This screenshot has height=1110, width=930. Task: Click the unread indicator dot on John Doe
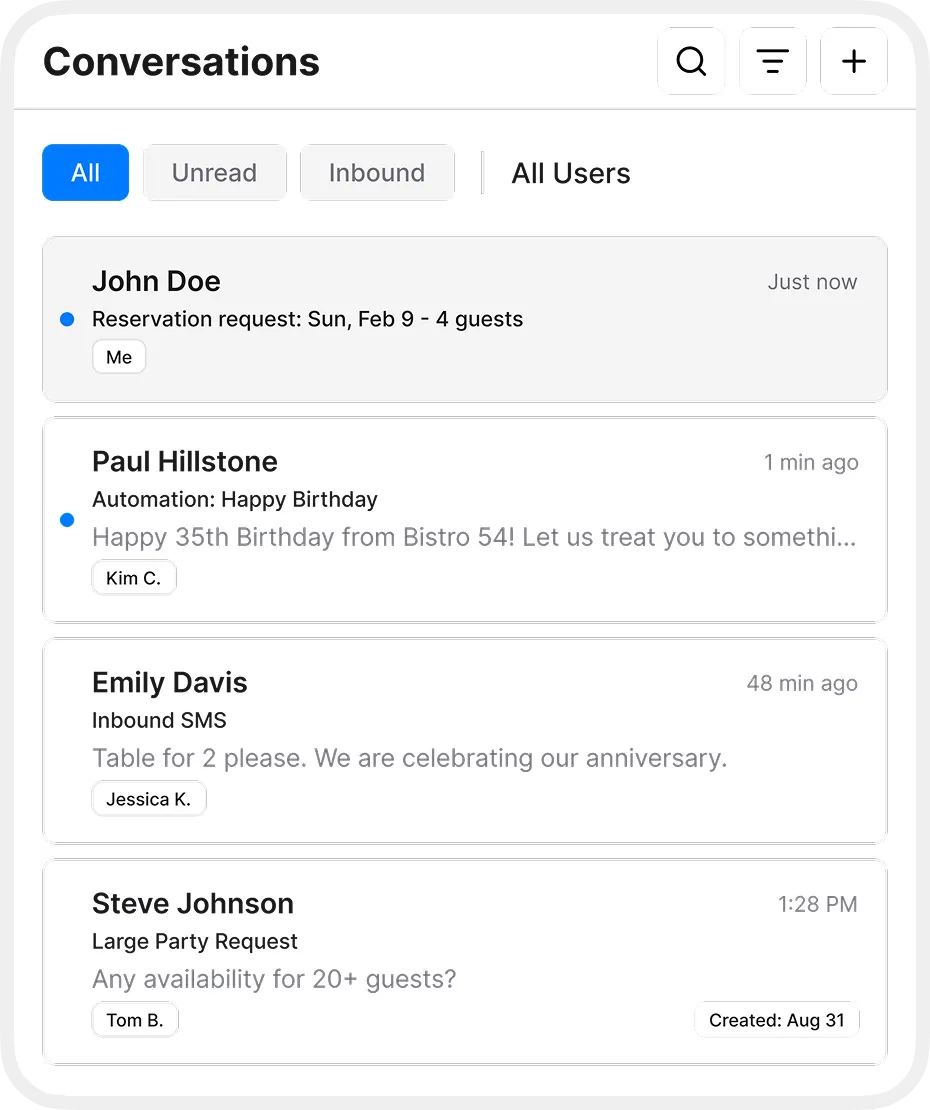click(67, 319)
